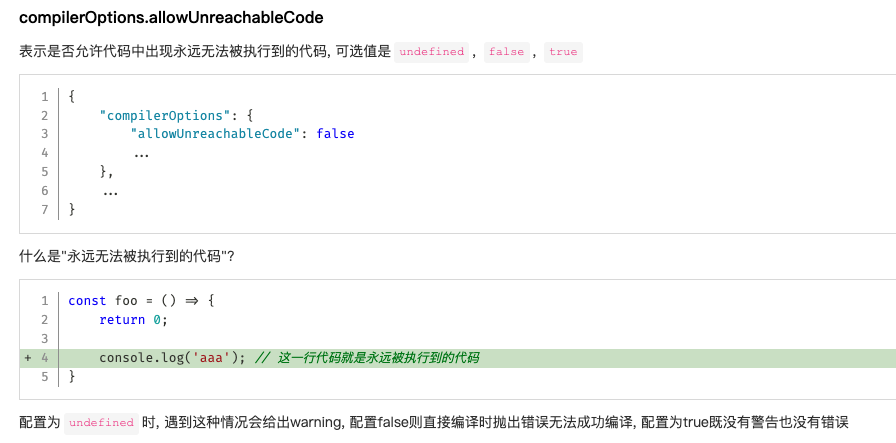896x443 pixels.
Task: Click line number 7 in the first code block
Action: point(44,210)
